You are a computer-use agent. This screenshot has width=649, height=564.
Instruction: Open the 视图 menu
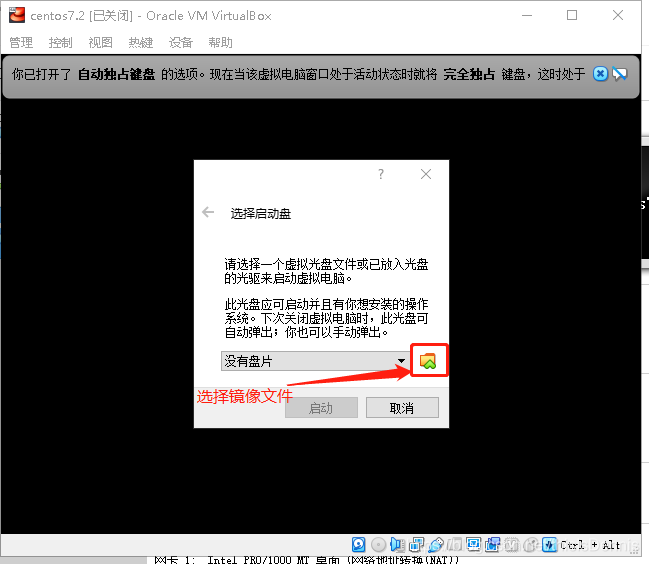(101, 43)
